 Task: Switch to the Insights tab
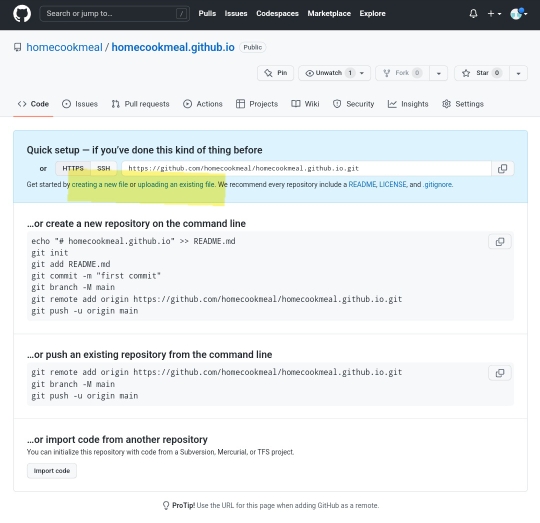click(408, 104)
